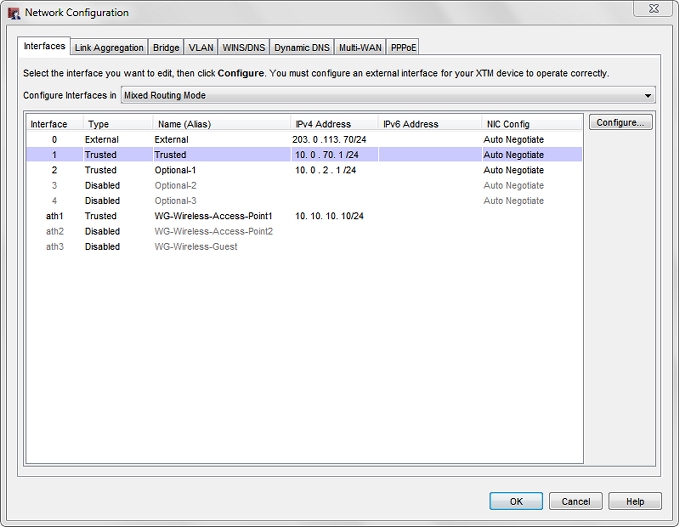This screenshot has height=527, width=679.
Task: Click the IPv6 Address column header
Action: [430, 124]
